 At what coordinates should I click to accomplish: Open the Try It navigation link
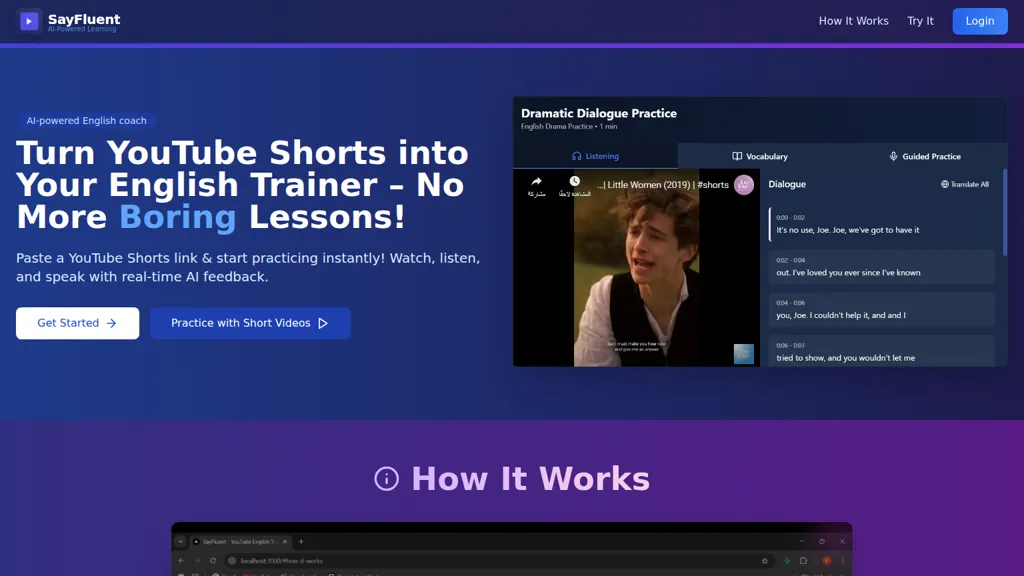[920, 21]
